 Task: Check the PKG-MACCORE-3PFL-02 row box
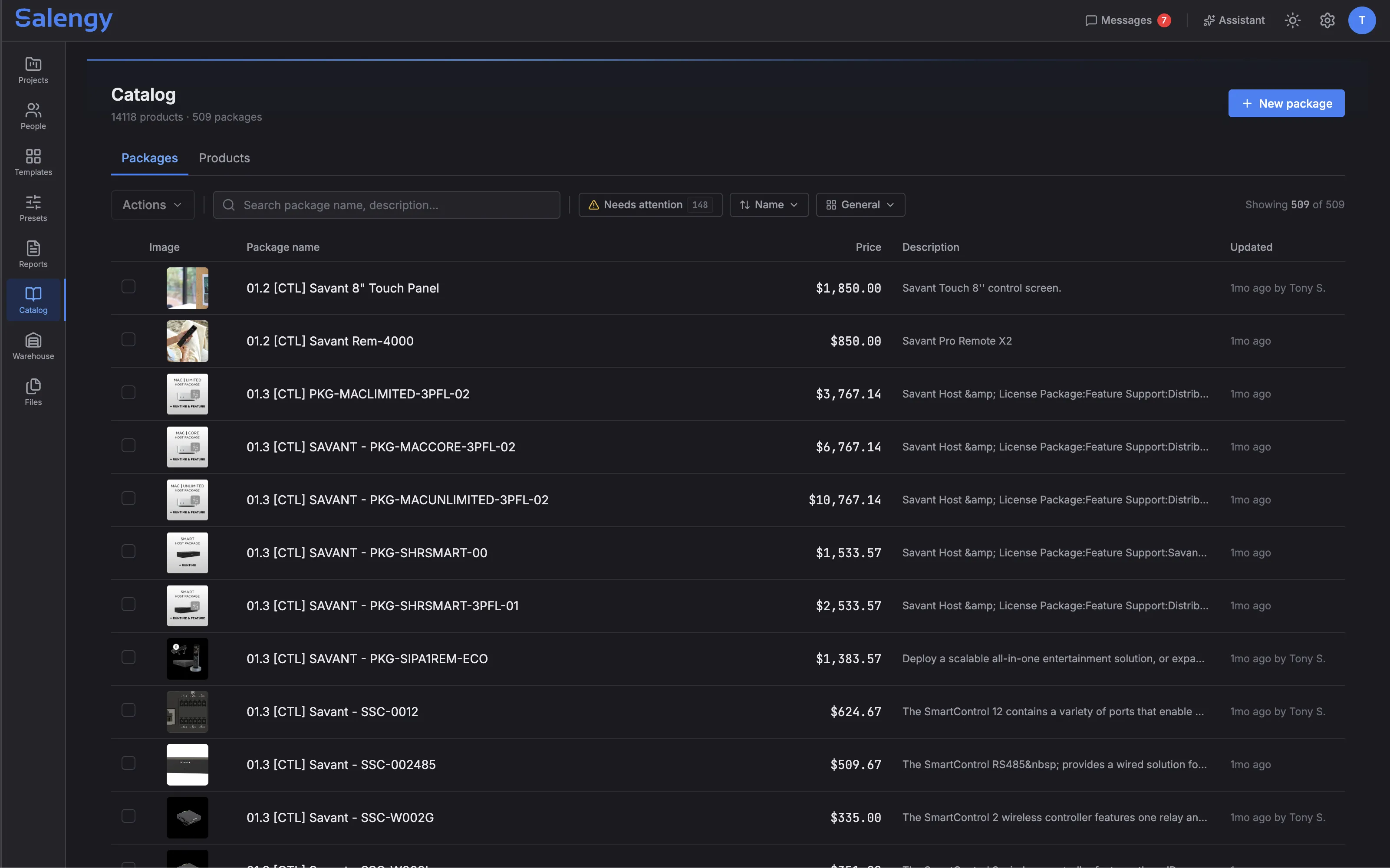128,445
